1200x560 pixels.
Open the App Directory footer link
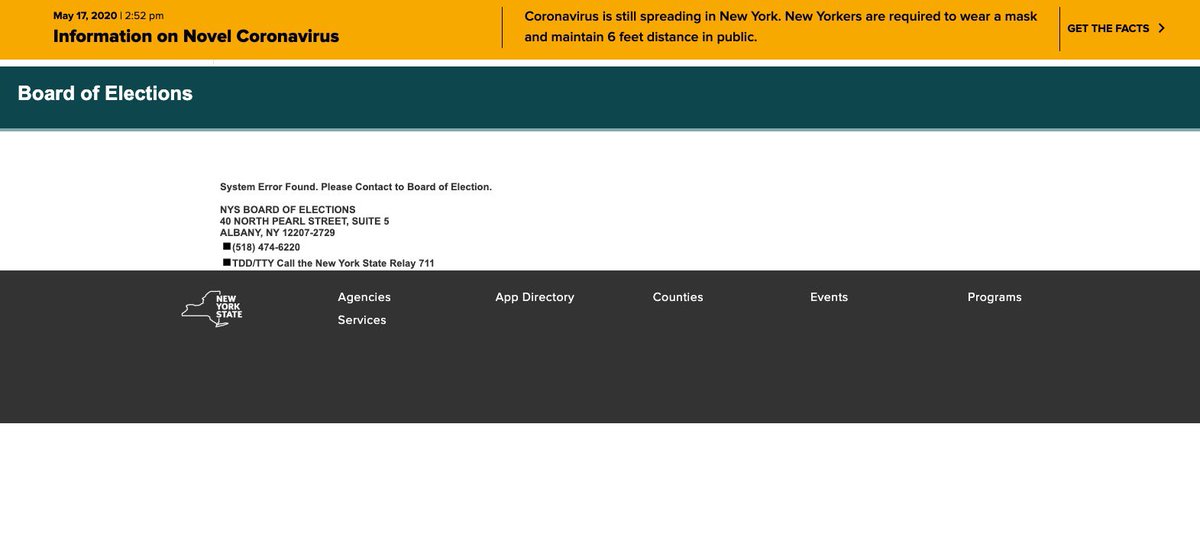point(535,297)
